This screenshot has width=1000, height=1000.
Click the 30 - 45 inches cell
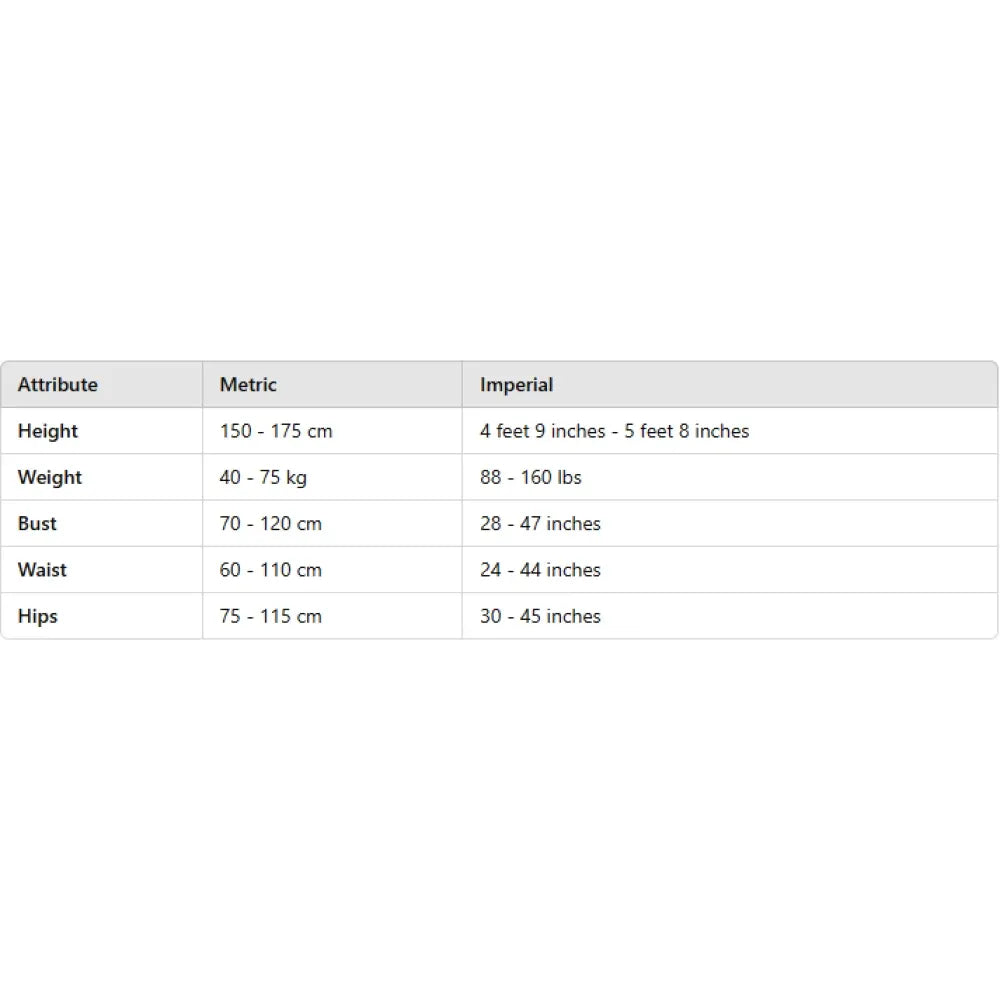click(x=540, y=616)
